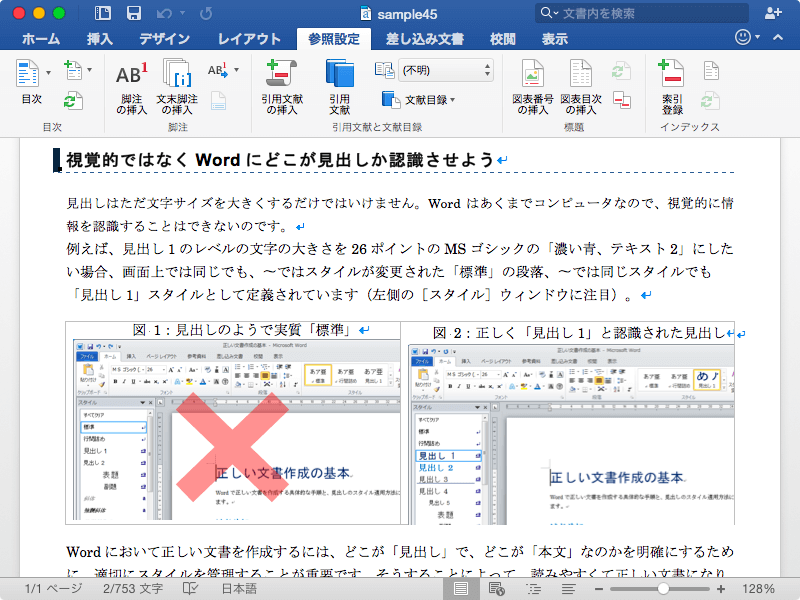Viewport: 800px width, 600px height.
Task: Click 索引登録 (Mark Entry)
Action: [x=672, y=87]
